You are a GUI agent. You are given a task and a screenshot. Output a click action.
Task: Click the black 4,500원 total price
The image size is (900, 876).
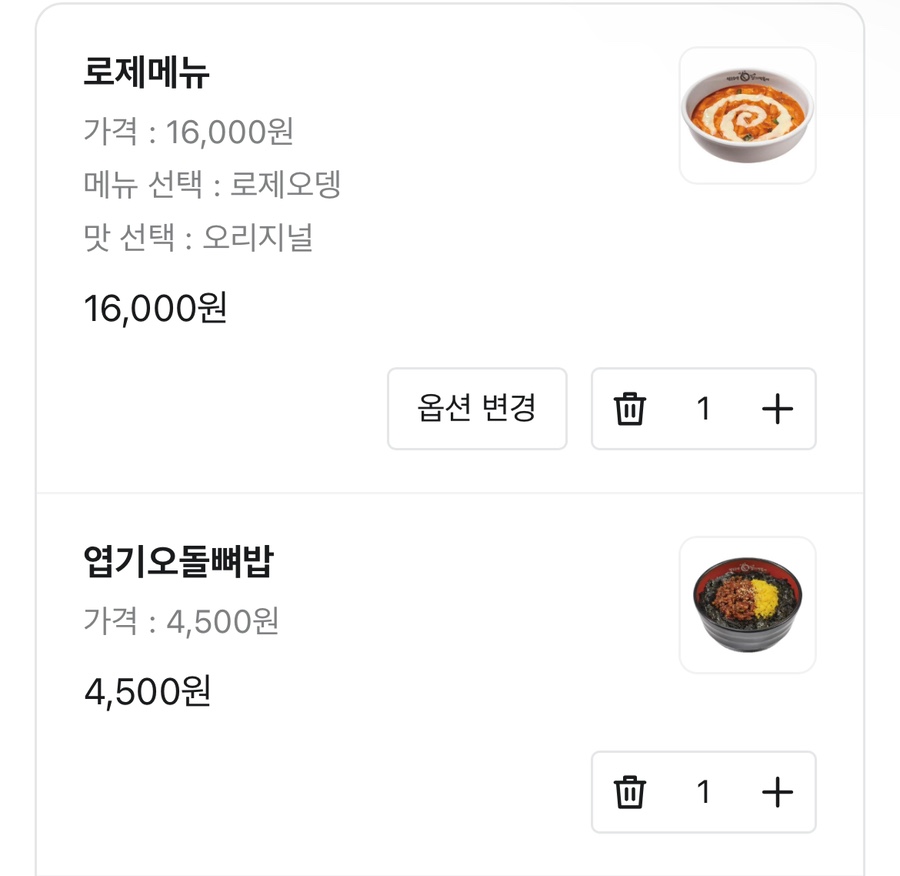click(x=147, y=691)
